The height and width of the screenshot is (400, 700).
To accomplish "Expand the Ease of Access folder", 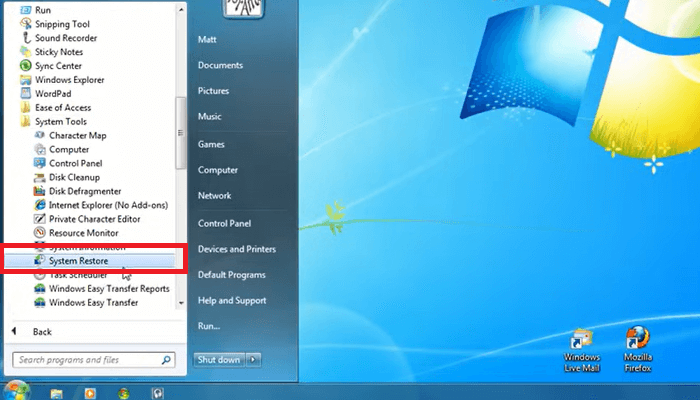I will click(62, 108).
